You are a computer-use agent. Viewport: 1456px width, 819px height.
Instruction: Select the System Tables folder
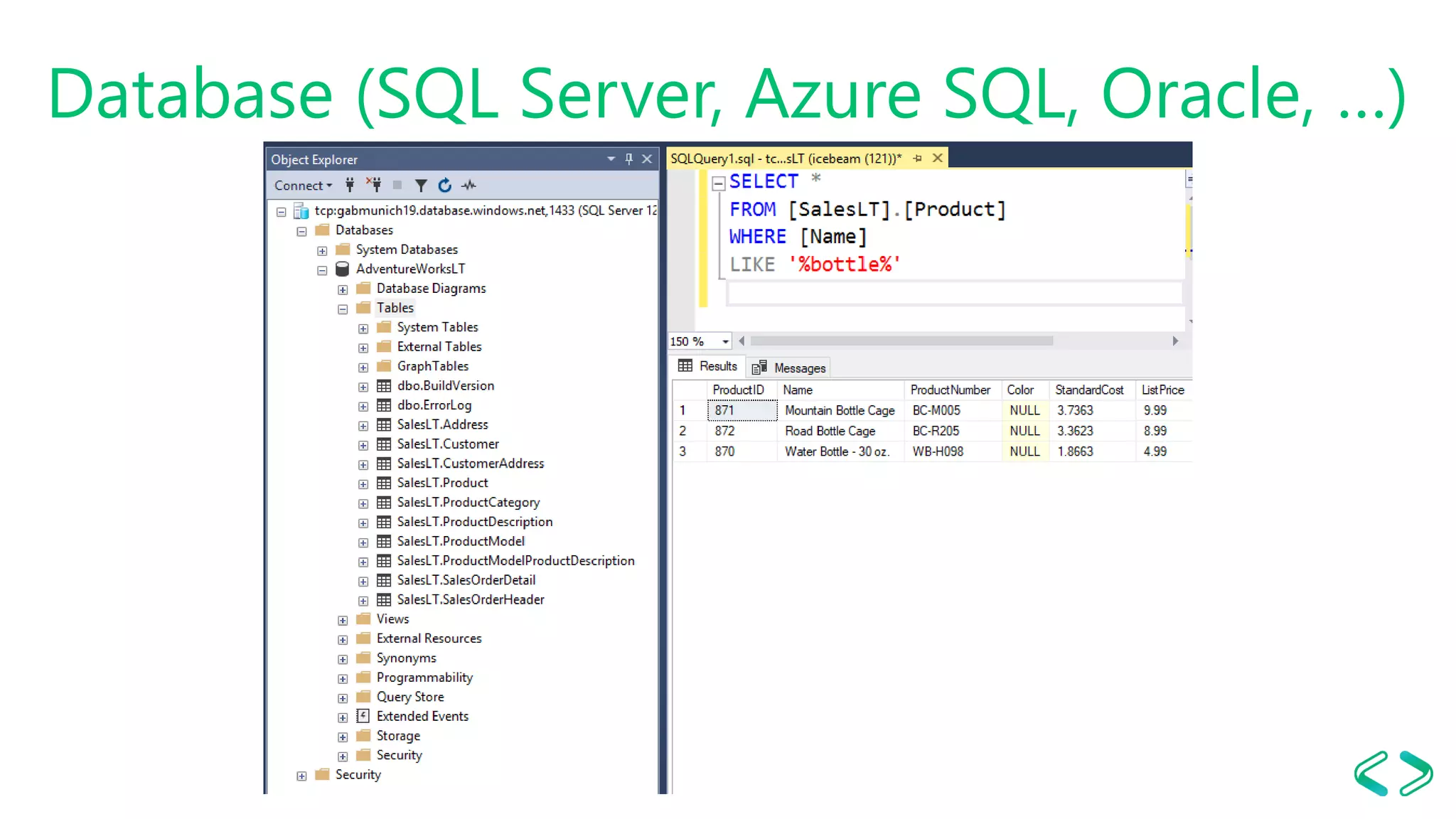pyautogui.click(x=437, y=327)
